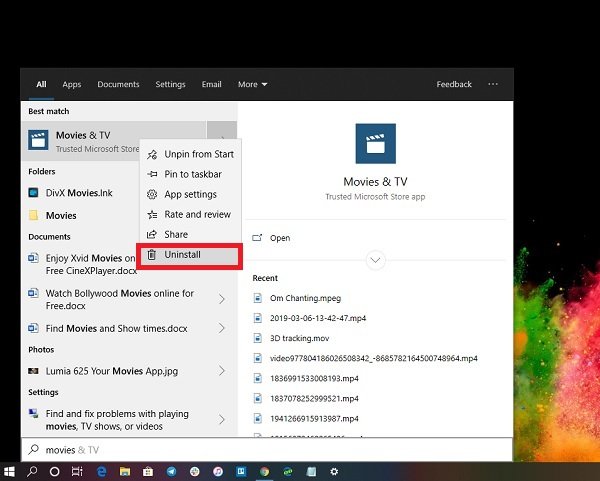The height and width of the screenshot is (481, 600).
Task: Click the DivX Movies.lnk icon
Action: 33,192
